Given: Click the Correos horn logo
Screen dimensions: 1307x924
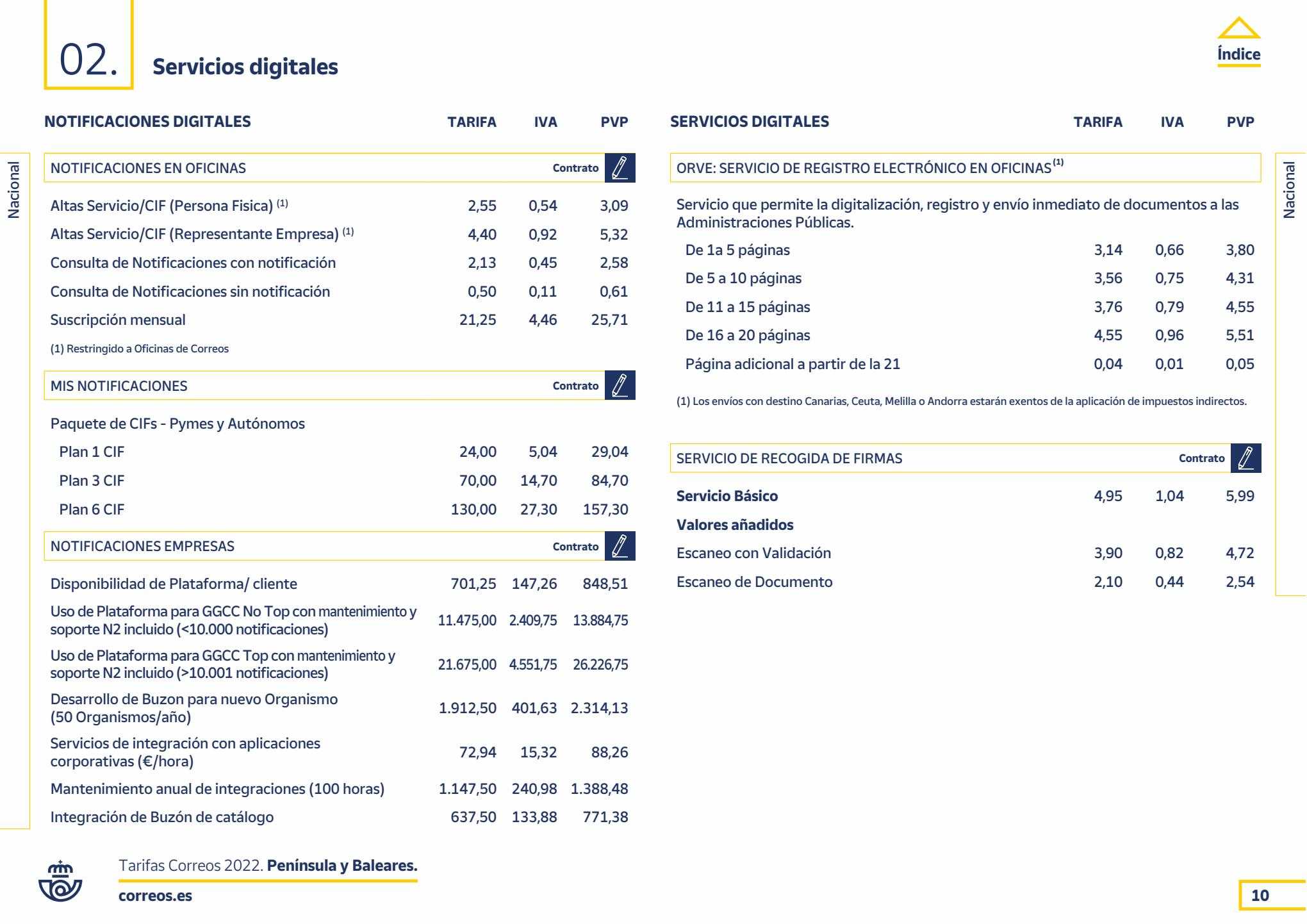Looking at the screenshot, I should (x=61, y=880).
